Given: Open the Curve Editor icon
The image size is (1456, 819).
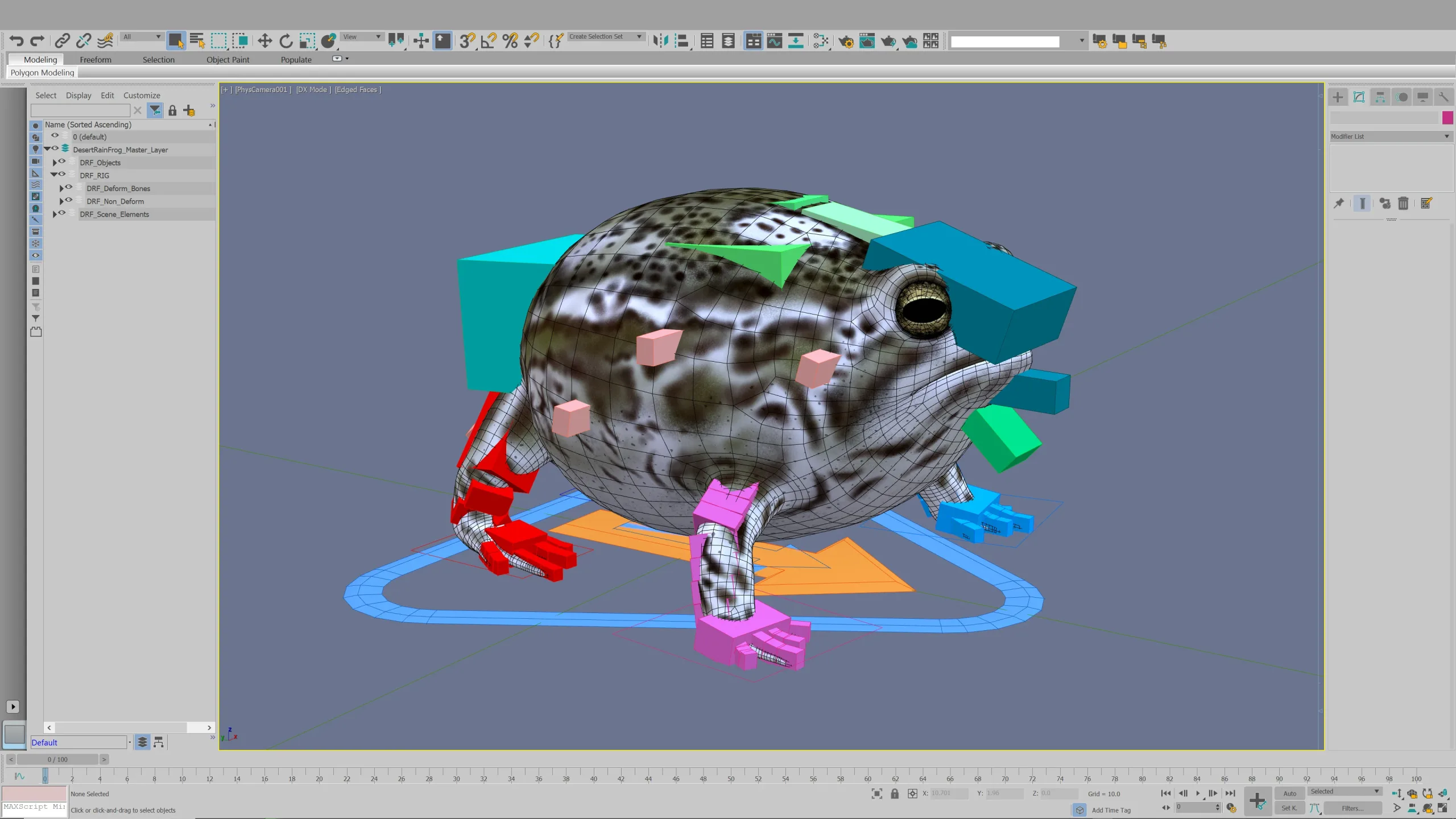Looking at the screenshot, I should click(x=775, y=40).
